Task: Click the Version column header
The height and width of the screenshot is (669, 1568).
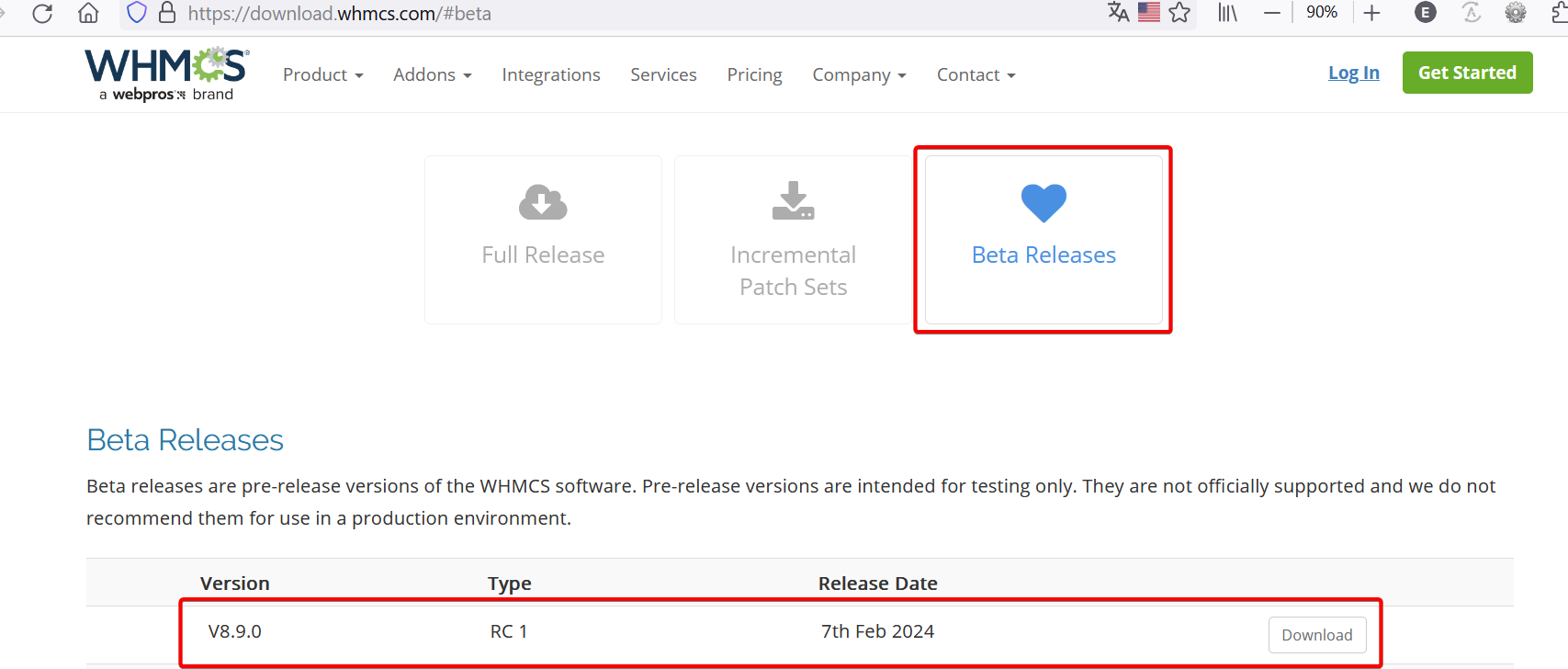Action: (x=235, y=584)
